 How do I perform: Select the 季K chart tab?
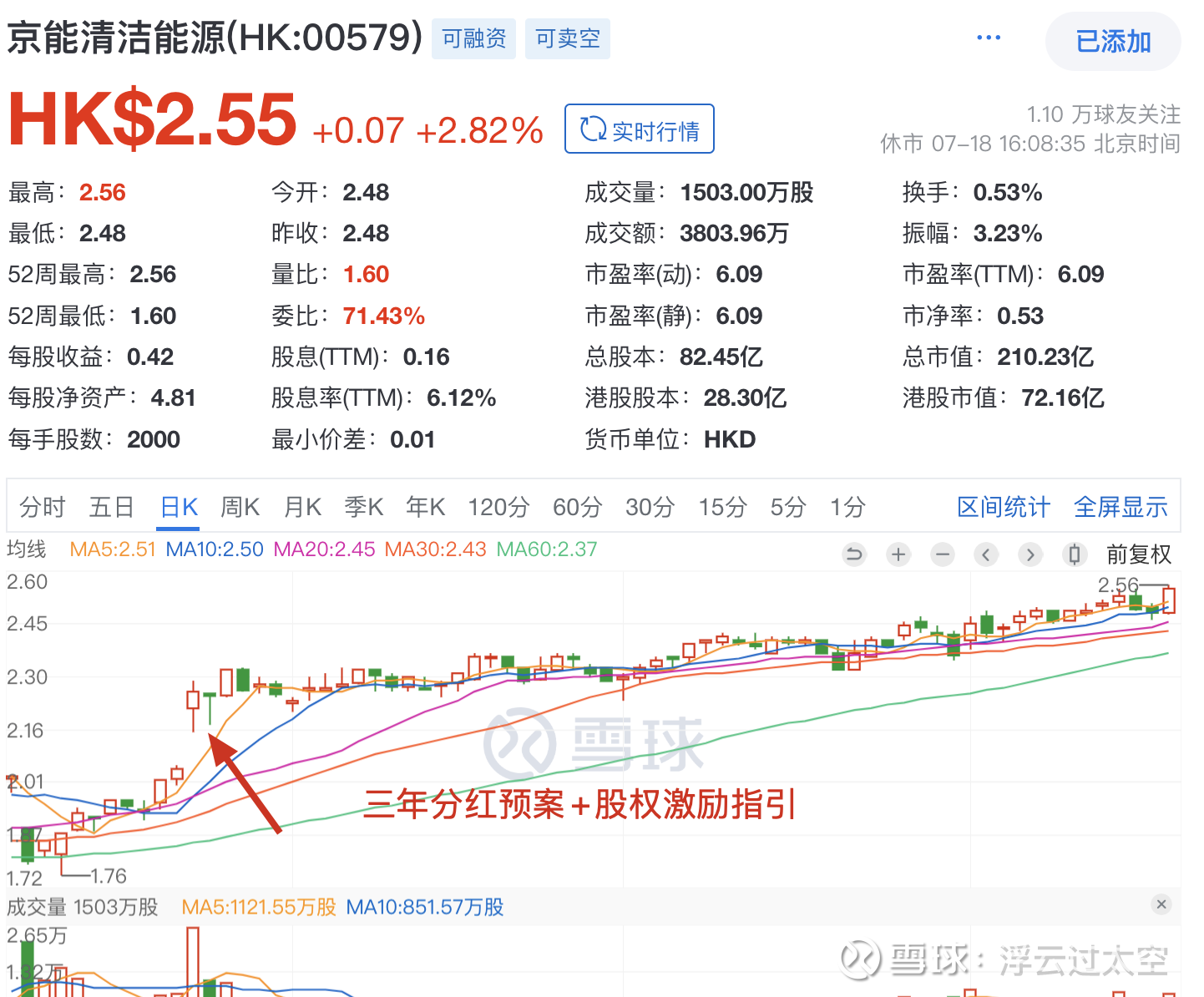click(364, 507)
